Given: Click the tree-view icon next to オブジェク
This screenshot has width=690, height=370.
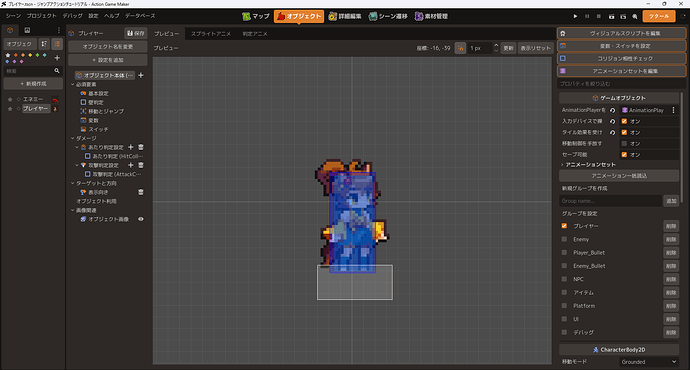Looking at the screenshot, I should point(44,44).
